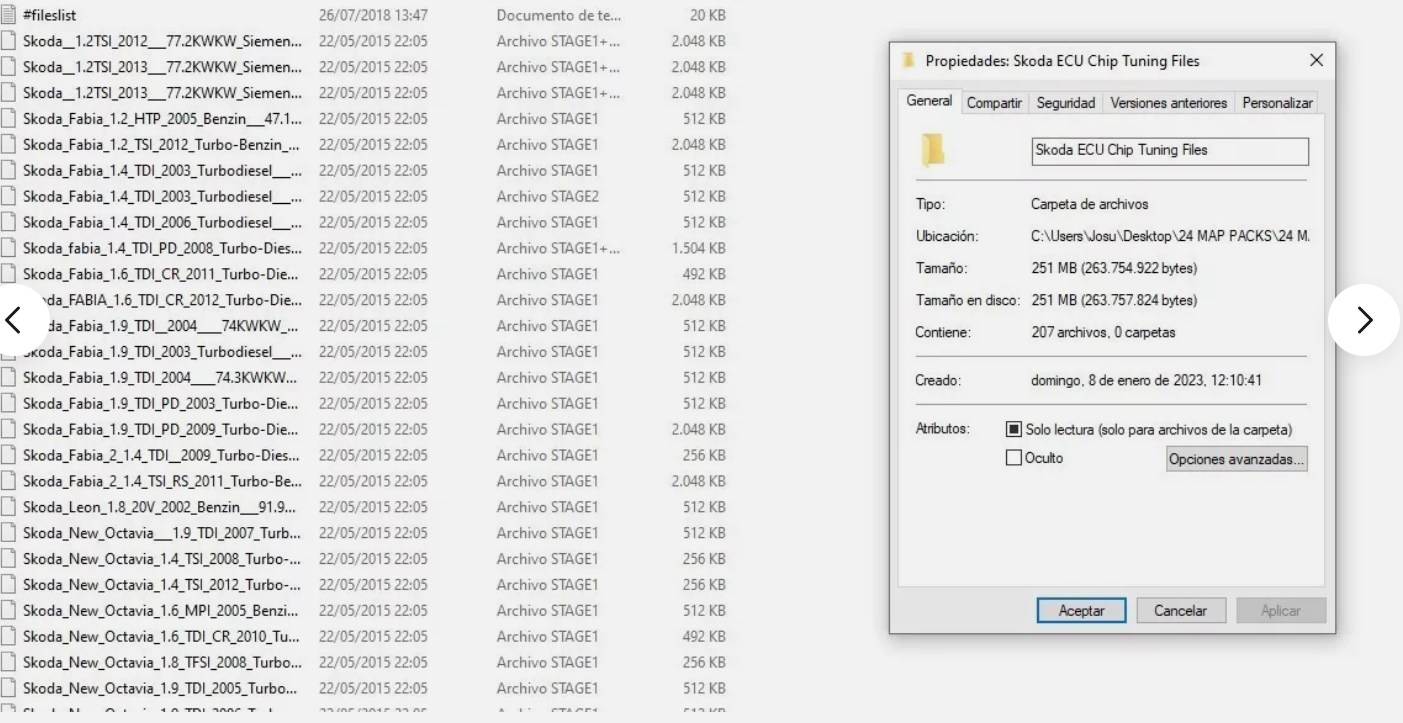Open the Compartir tab
The width and height of the screenshot is (1403, 723).
point(995,101)
